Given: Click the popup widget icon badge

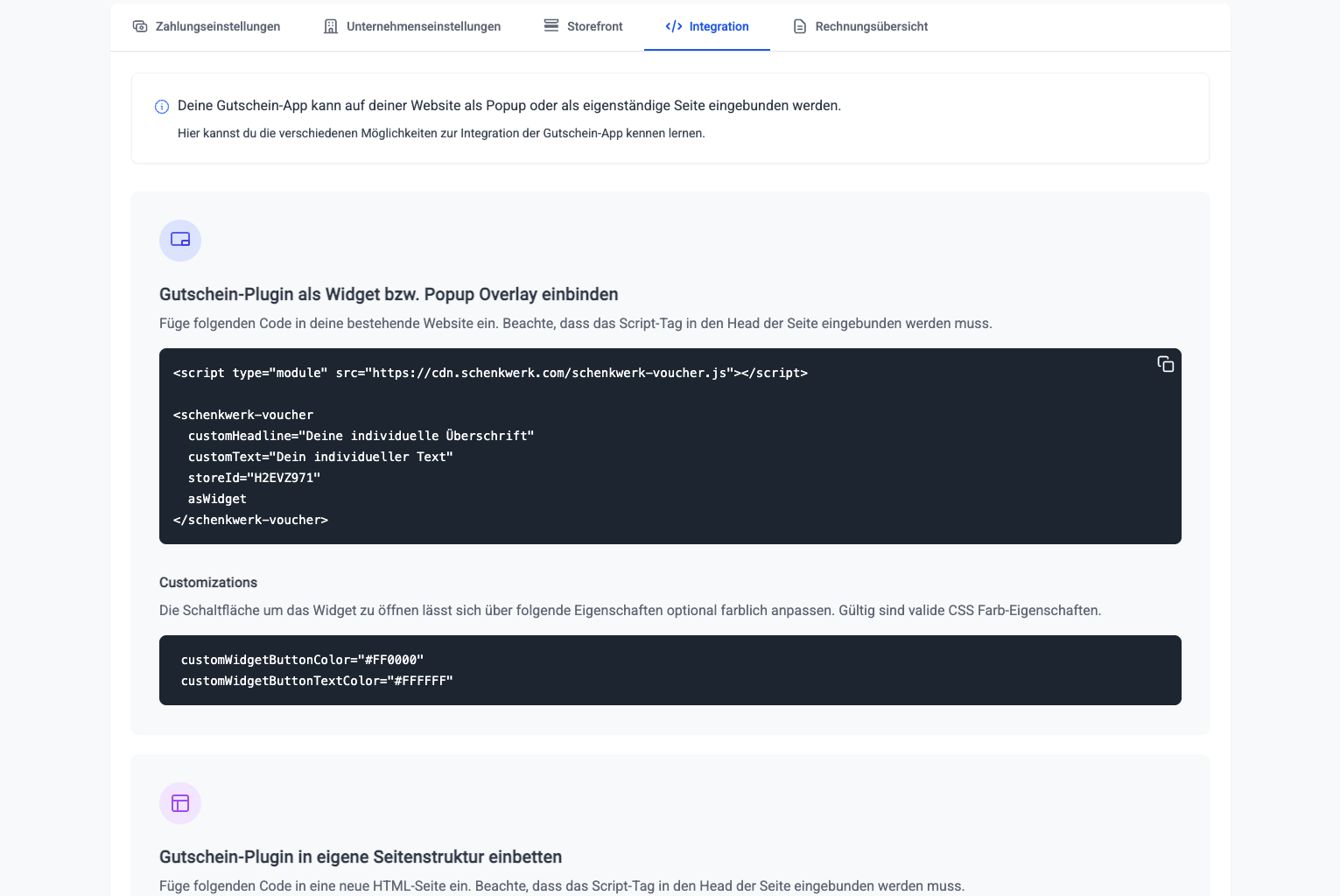Looking at the screenshot, I should point(180,241).
